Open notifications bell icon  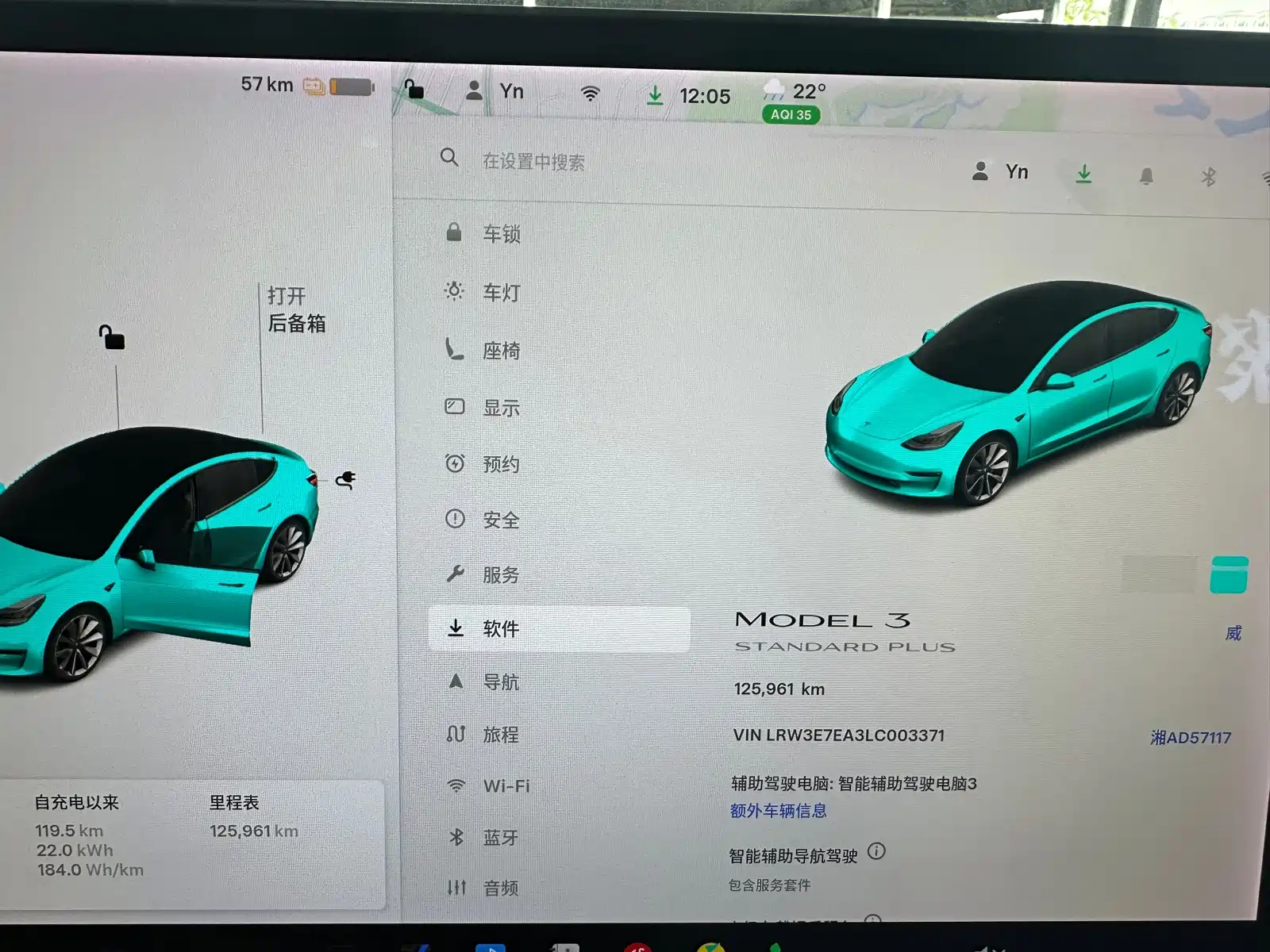pyautogui.click(x=1146, y=176)
